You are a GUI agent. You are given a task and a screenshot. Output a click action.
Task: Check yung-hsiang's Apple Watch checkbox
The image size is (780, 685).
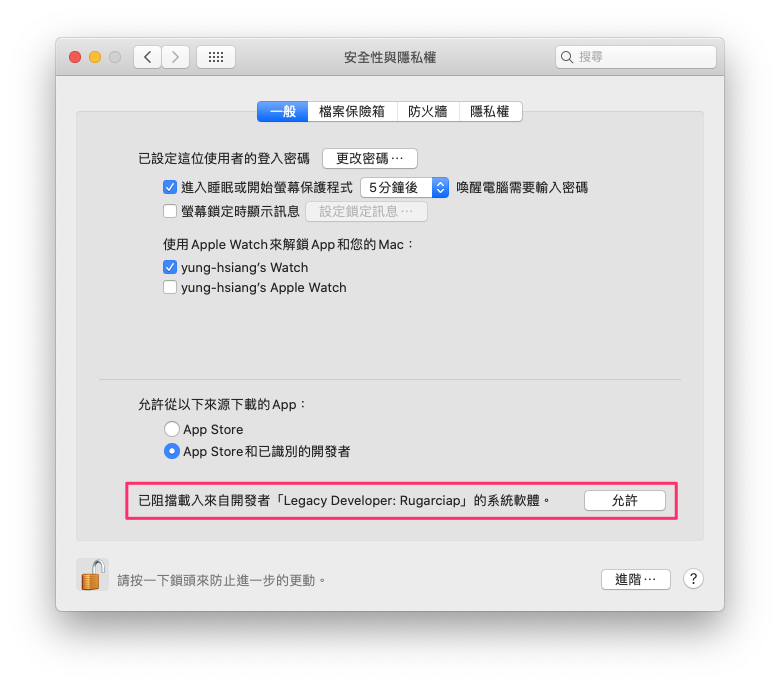pos(170,288)
